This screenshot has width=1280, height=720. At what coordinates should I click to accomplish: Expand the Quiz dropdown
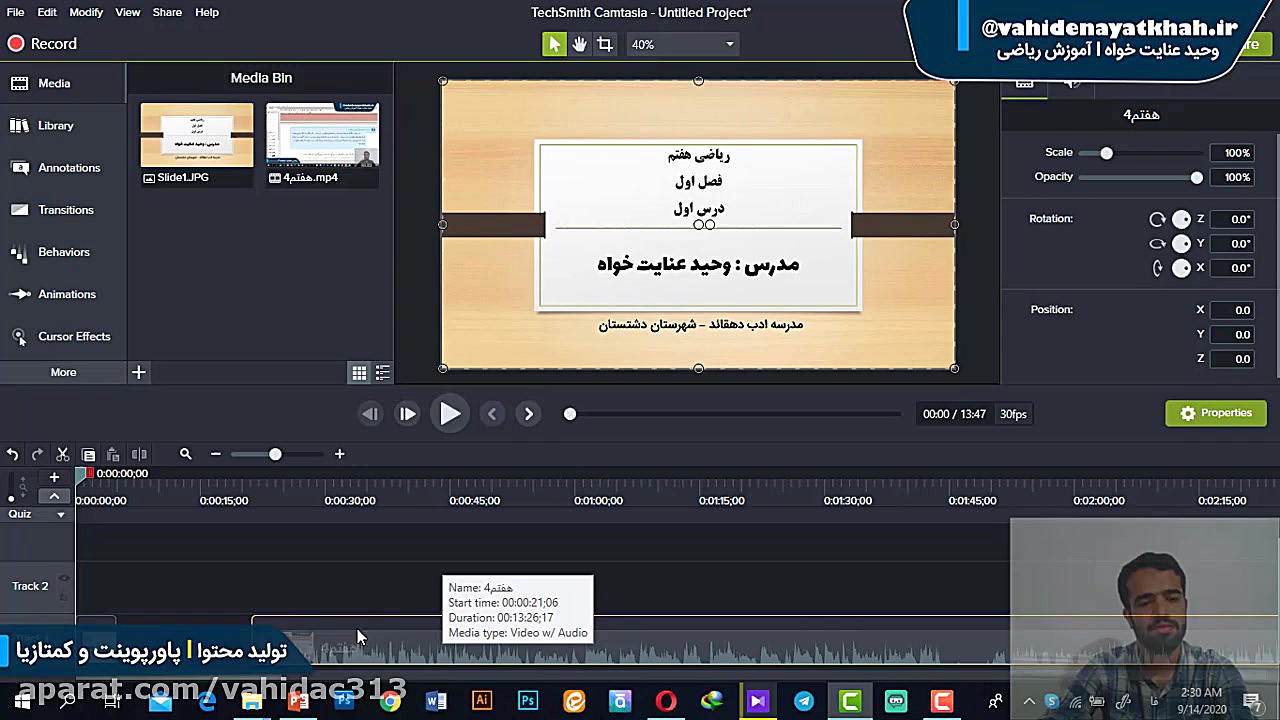(60, 513)
